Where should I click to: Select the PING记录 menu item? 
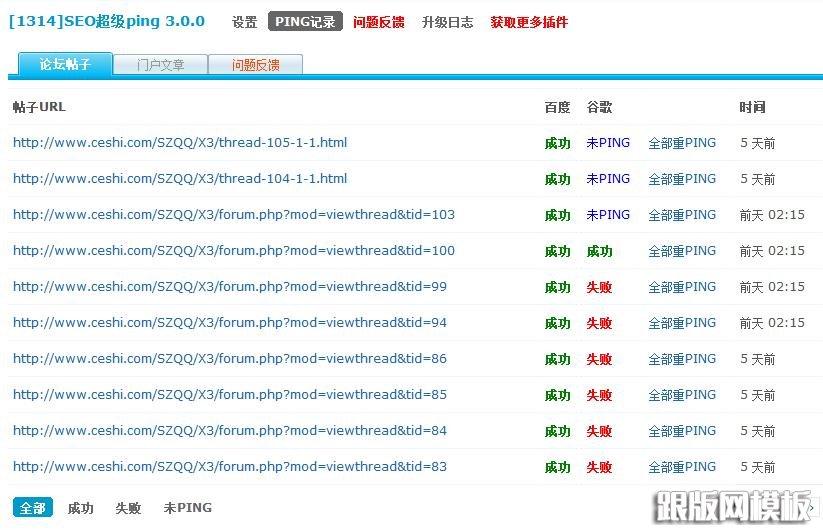(x=305, y=22)
